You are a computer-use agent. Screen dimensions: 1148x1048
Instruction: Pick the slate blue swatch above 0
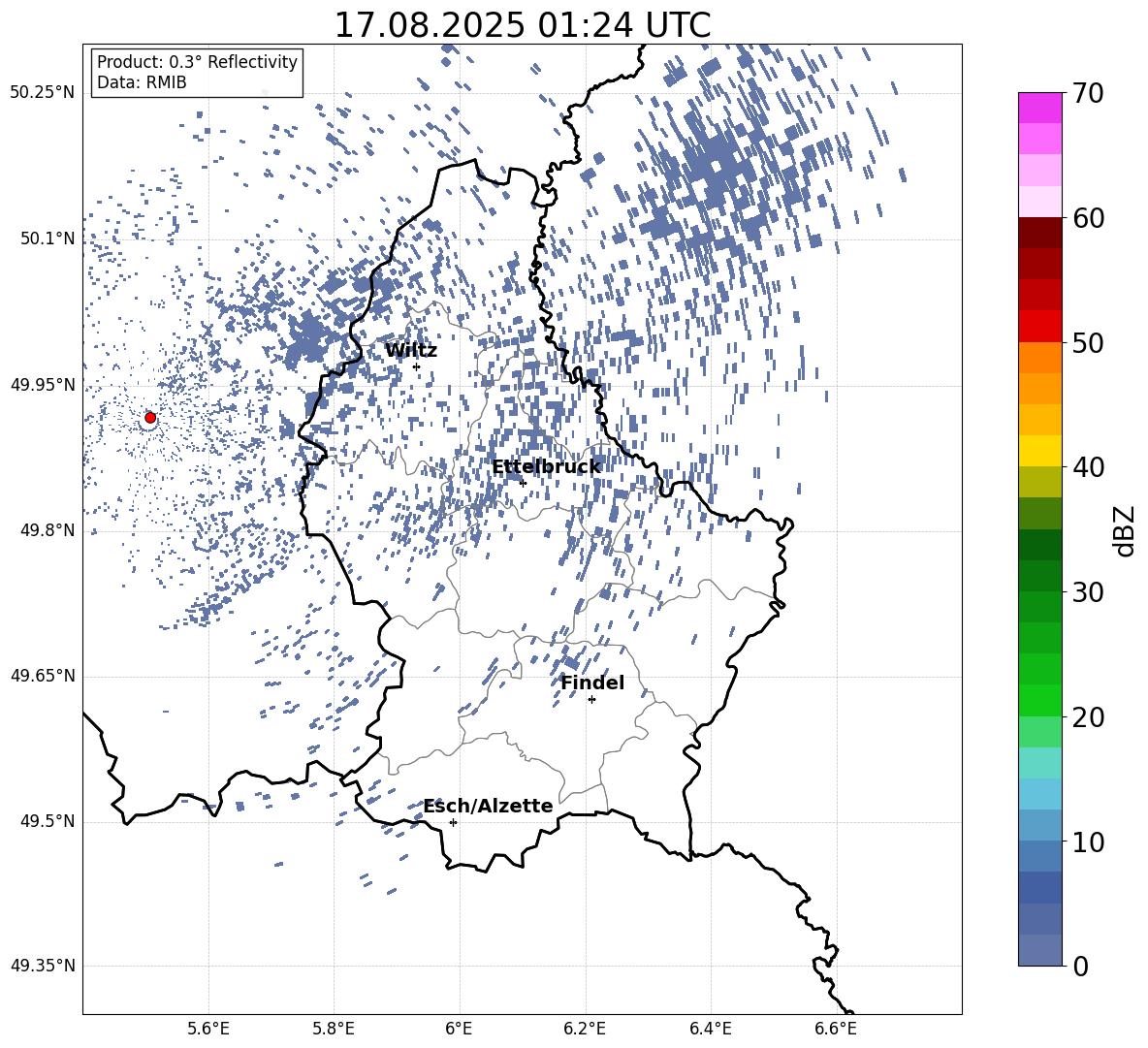(x=1039, y=950)
